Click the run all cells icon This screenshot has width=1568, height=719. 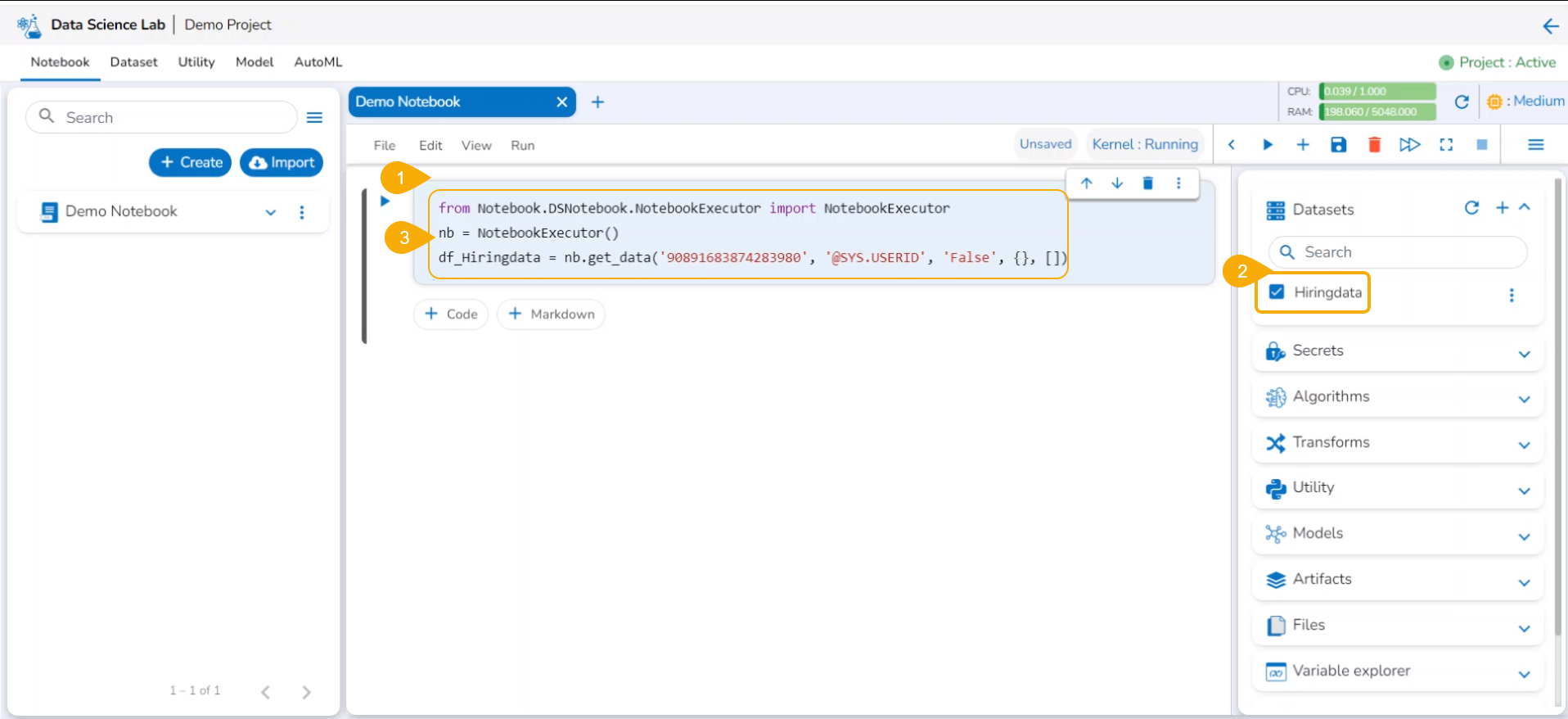1409,145
